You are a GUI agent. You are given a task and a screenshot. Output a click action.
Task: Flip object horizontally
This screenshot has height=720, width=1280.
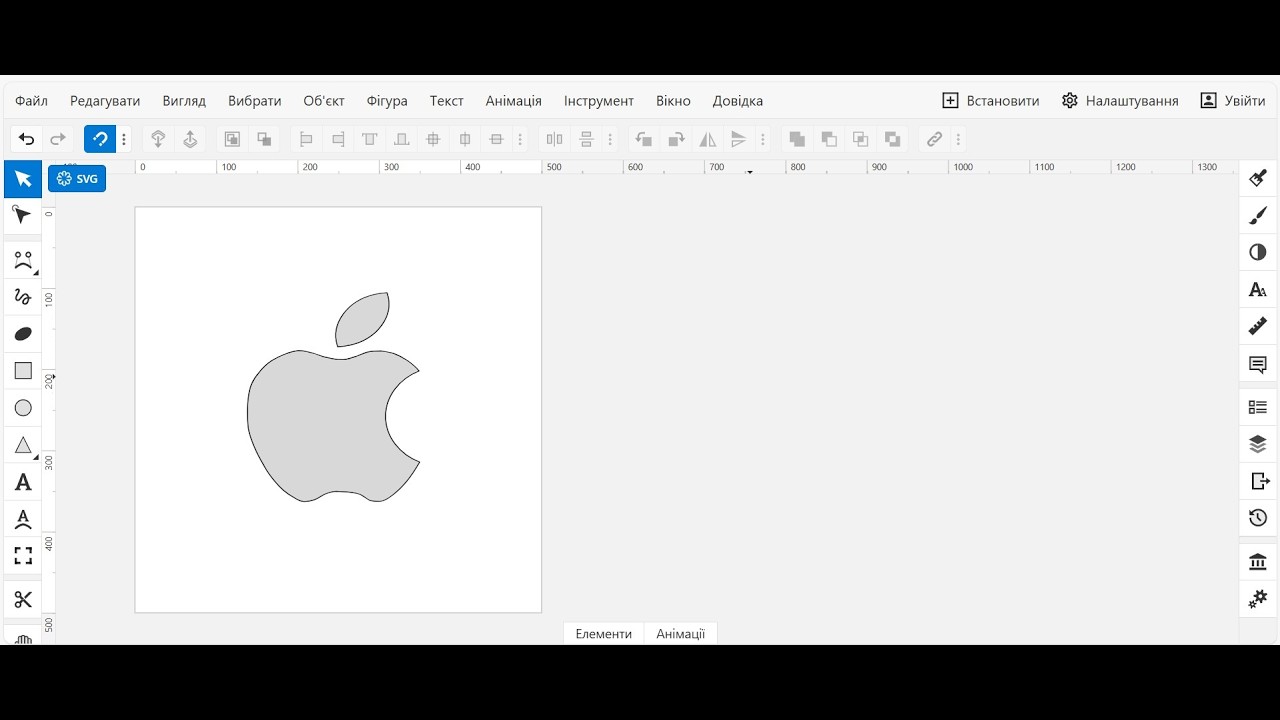pyautogui.click(x=708, y=139)
